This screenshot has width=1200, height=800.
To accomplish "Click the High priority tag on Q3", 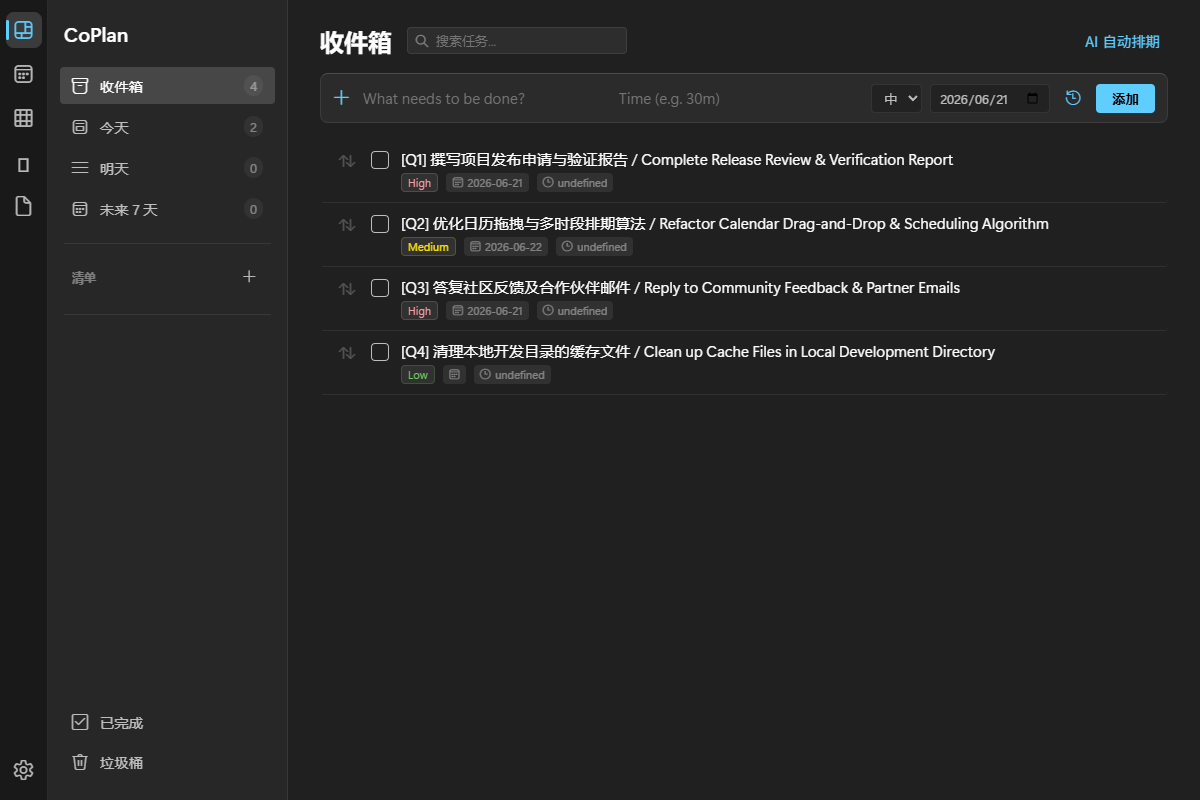I will [x=419, y=311].
